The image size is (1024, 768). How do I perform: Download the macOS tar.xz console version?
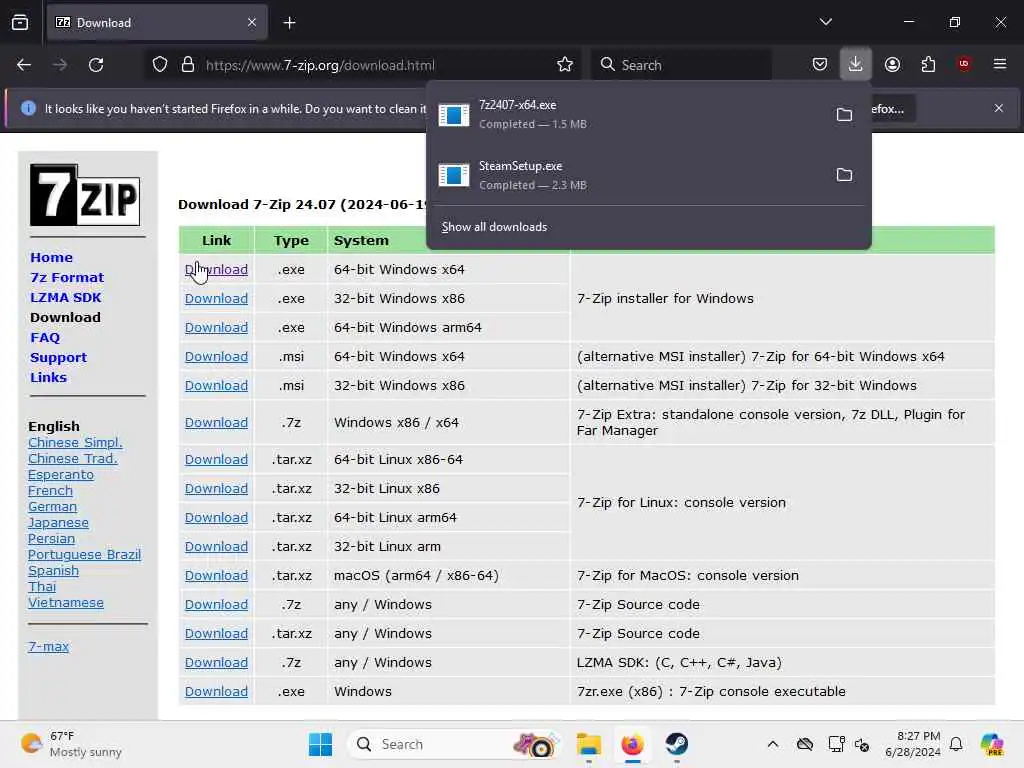(216, 575)
